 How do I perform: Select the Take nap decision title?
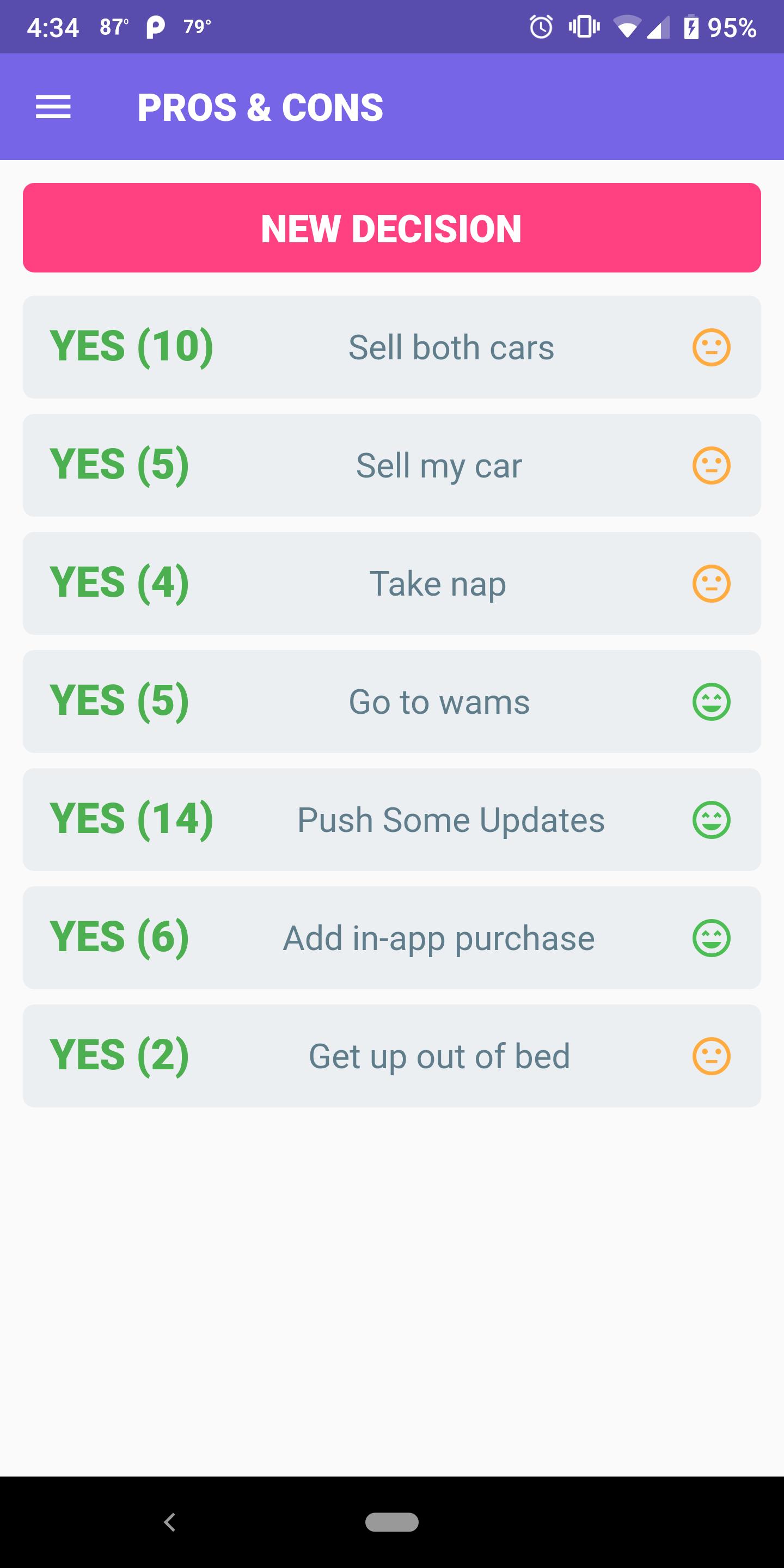438,584
